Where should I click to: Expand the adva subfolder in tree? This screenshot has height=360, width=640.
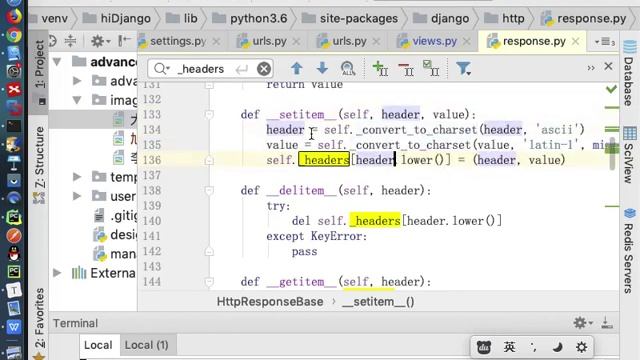tap(77, 81)
